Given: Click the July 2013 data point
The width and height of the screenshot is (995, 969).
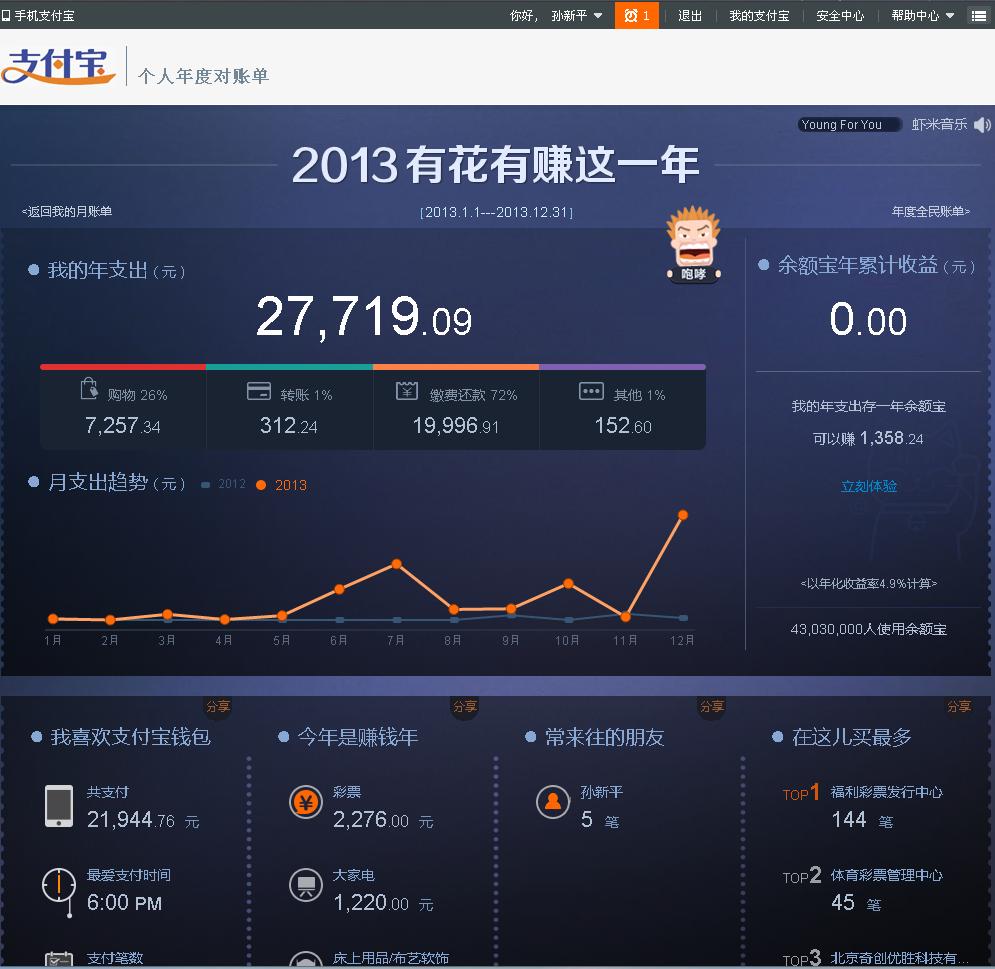Looking at the screenshot, I should point(397,564).
